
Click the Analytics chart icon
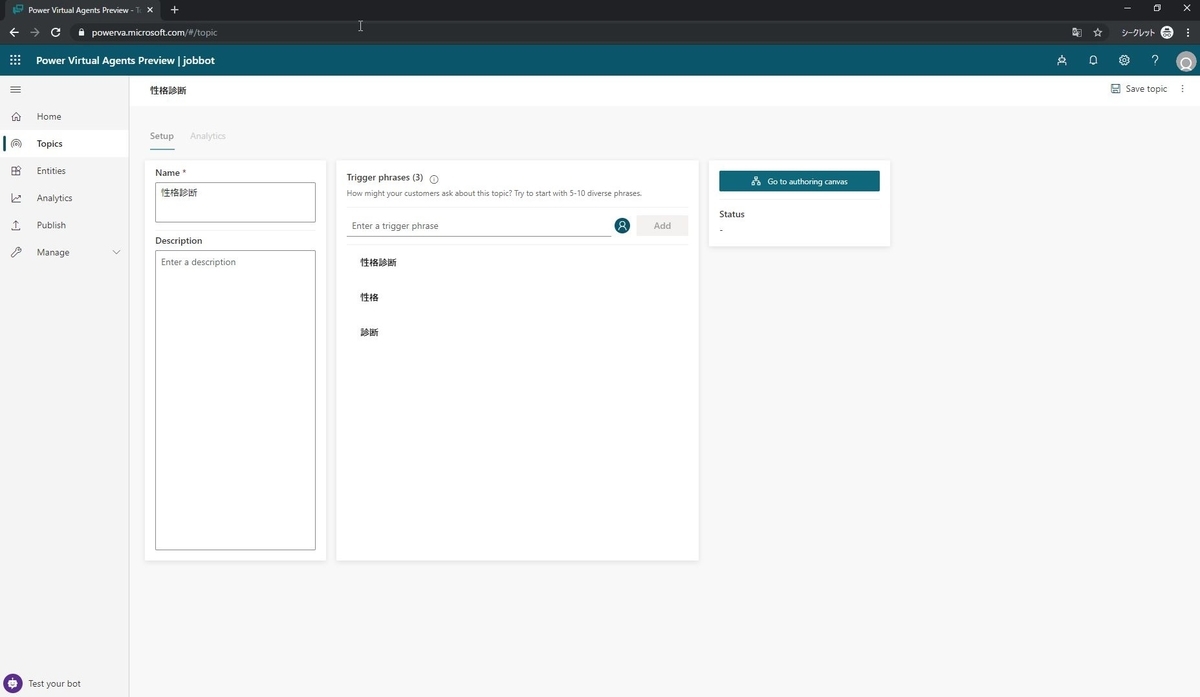coord(16,198)
